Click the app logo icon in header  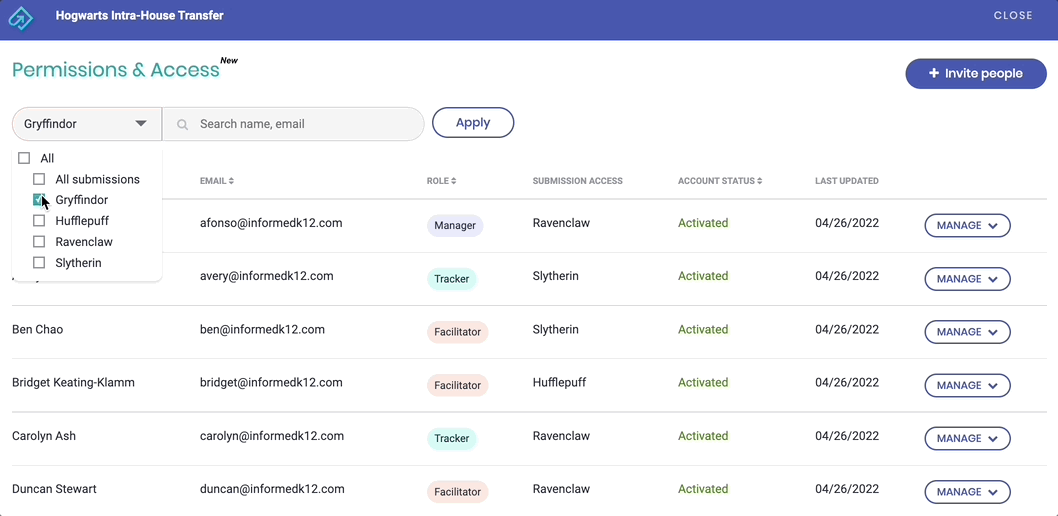(x=20, y=18)
